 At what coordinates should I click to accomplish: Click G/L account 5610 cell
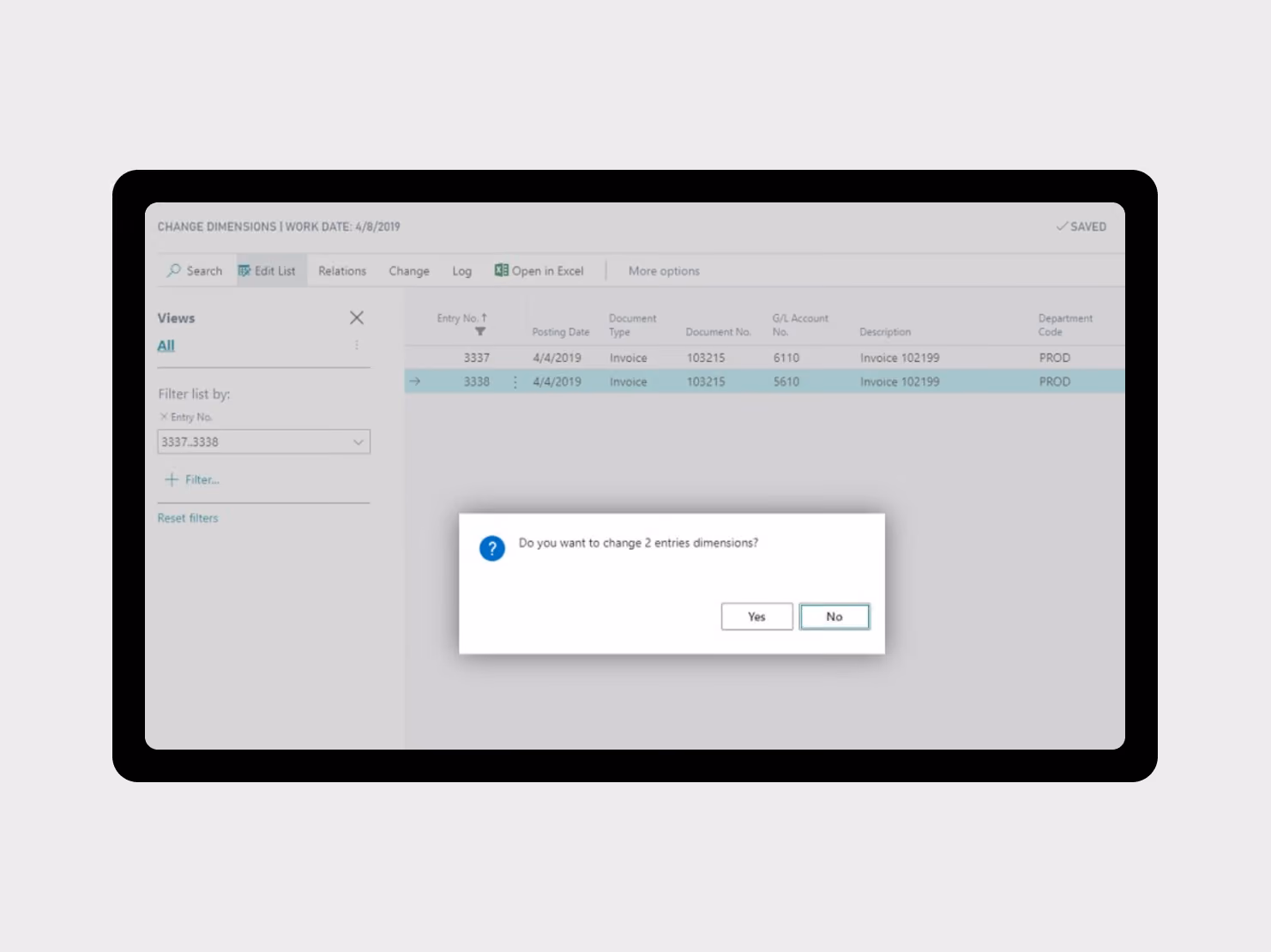786,382
